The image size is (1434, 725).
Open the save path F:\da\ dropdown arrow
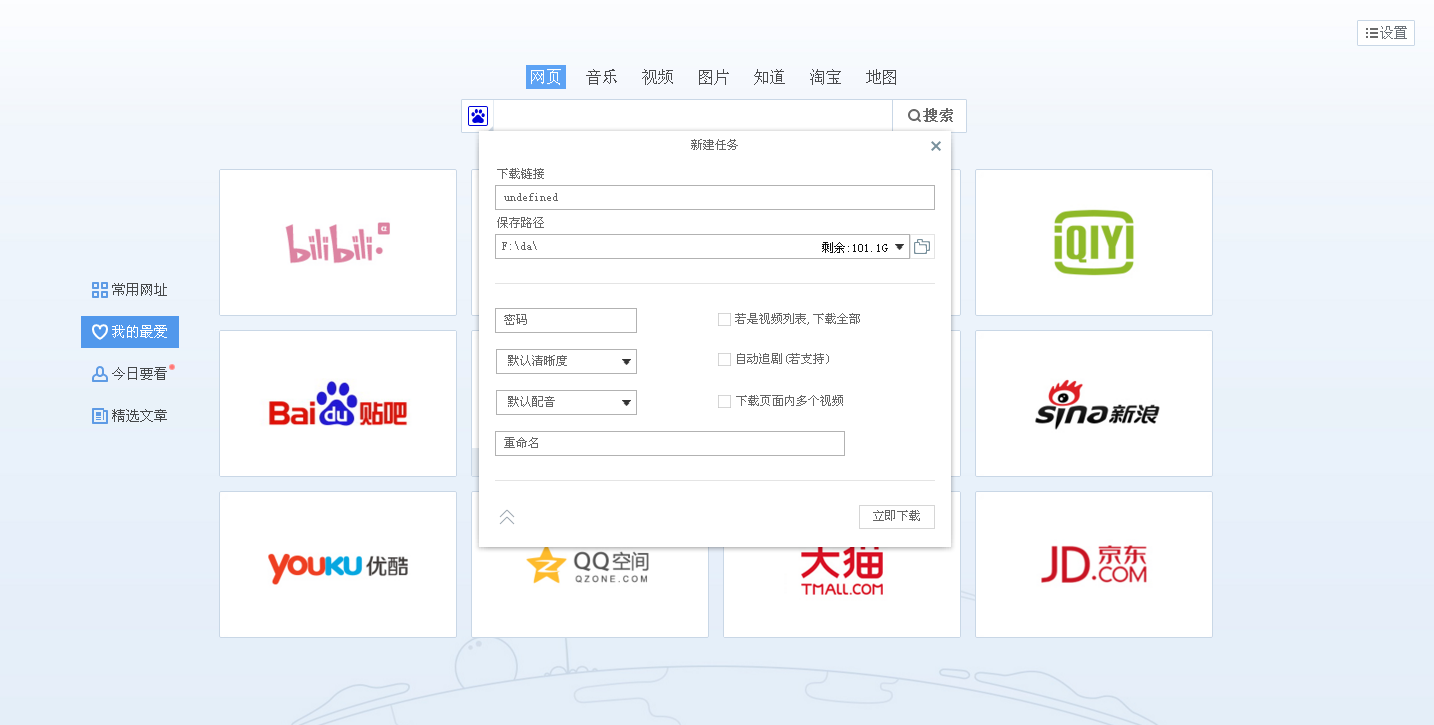[899, 247]
